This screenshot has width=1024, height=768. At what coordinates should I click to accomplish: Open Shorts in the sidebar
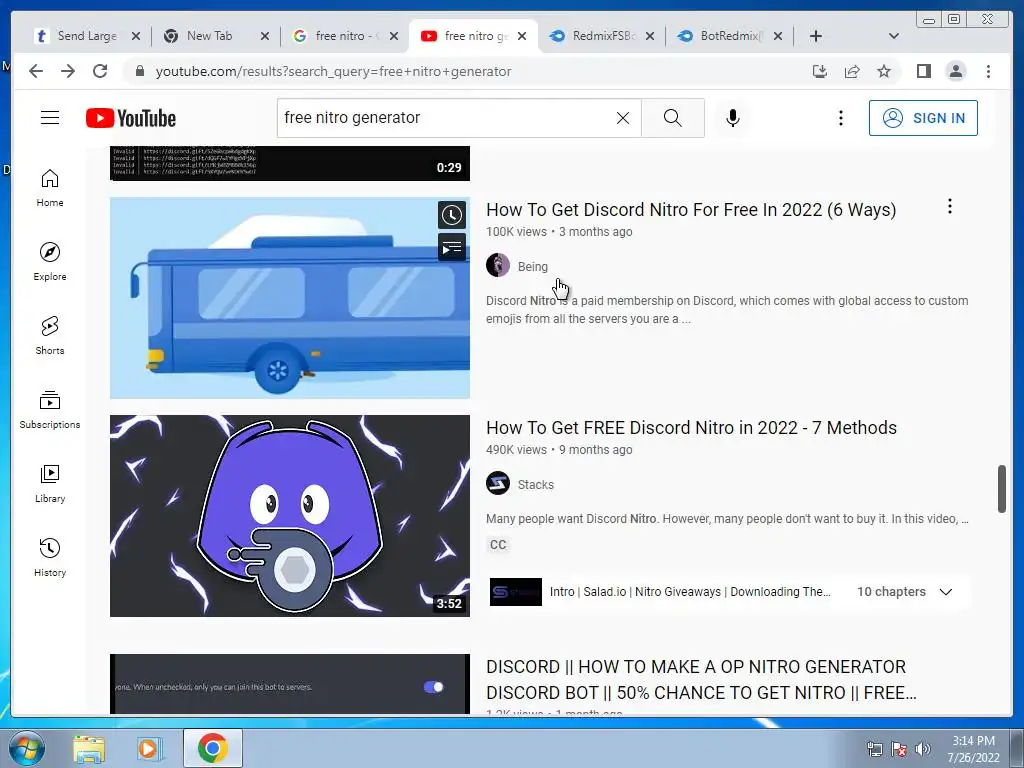tap(50, 336)
